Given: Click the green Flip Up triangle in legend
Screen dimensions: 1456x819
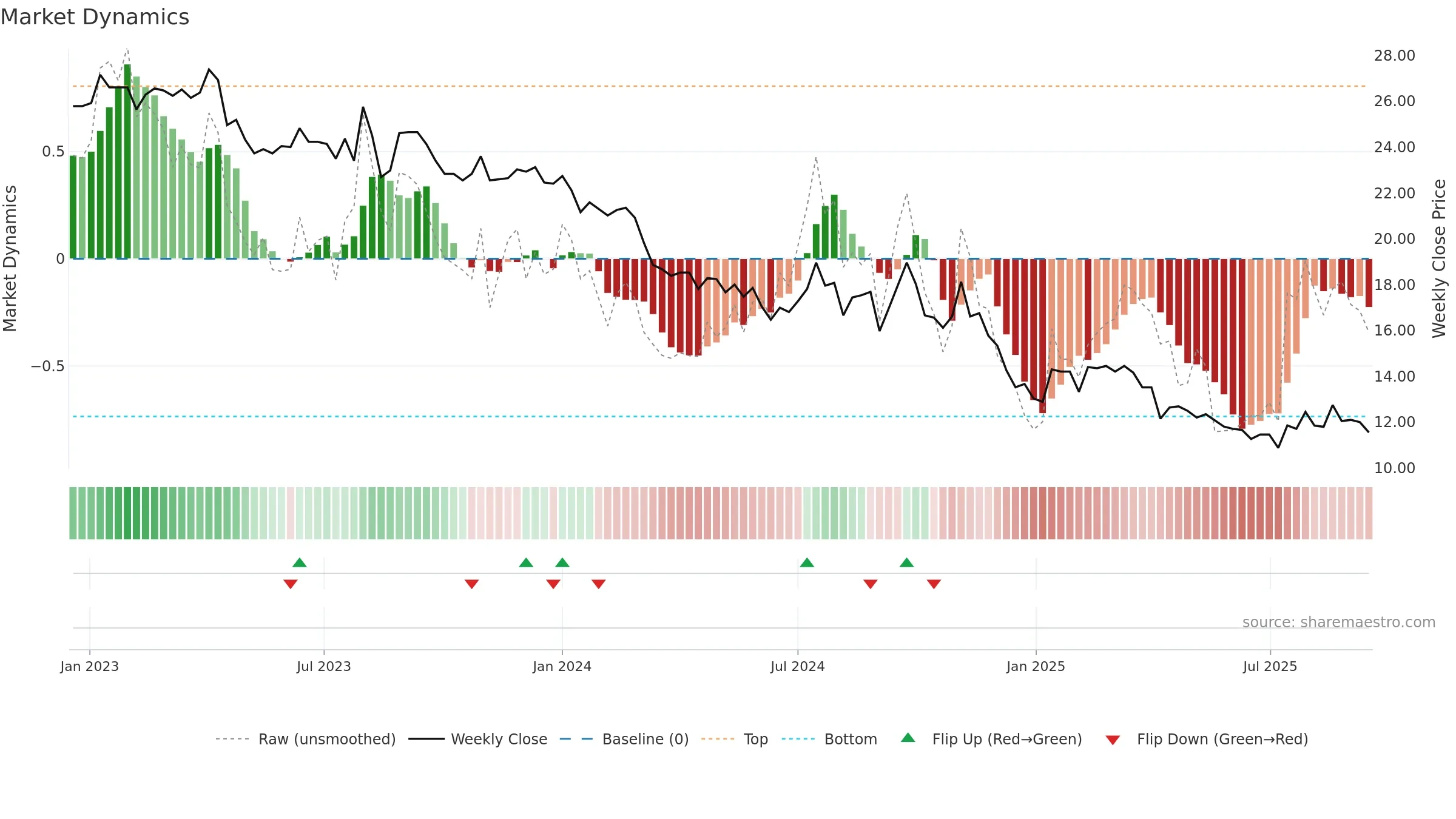Looking at the screenshot, I should coord(908,738).
